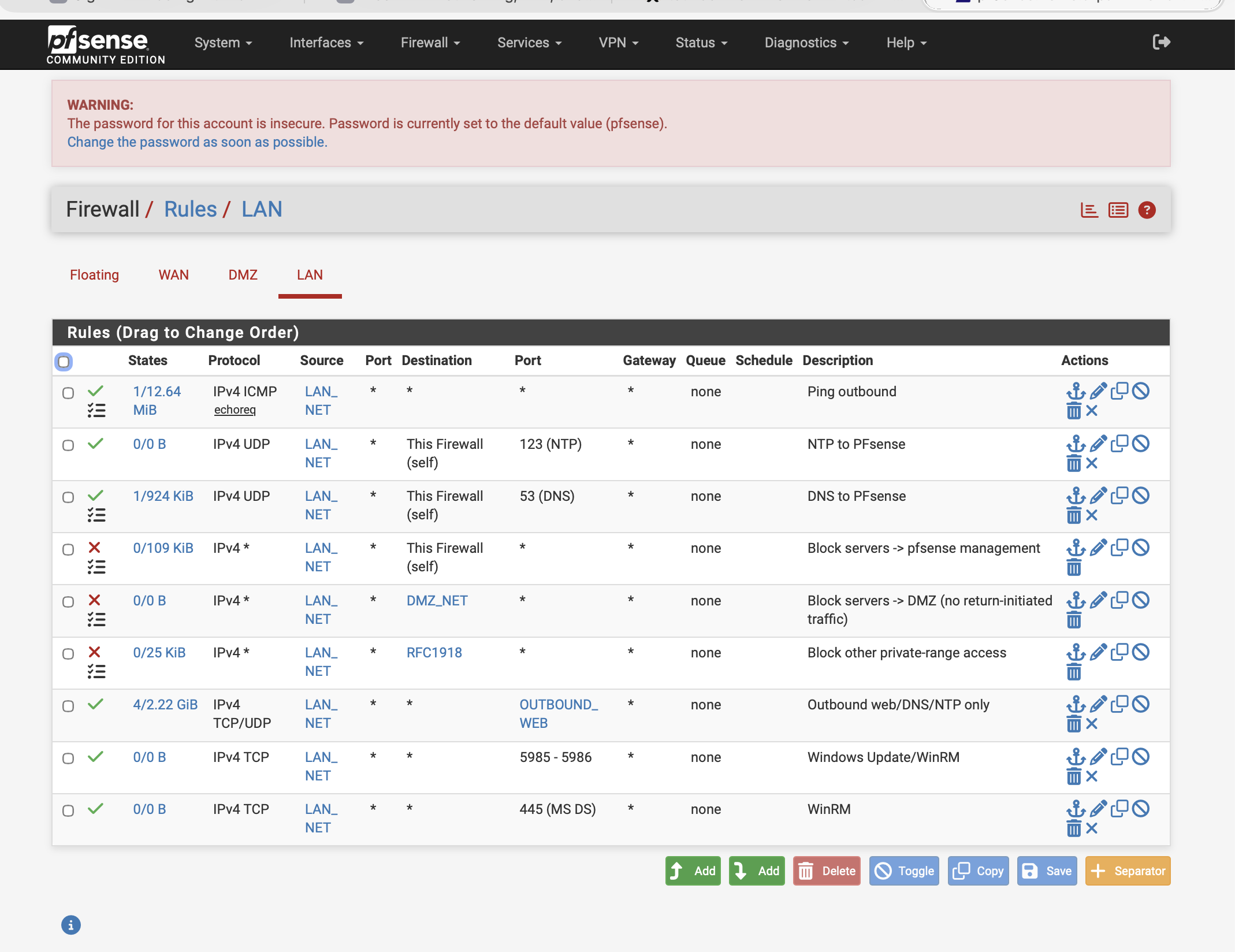Select Block servers DMZ rule checkbox

[68, 602]
